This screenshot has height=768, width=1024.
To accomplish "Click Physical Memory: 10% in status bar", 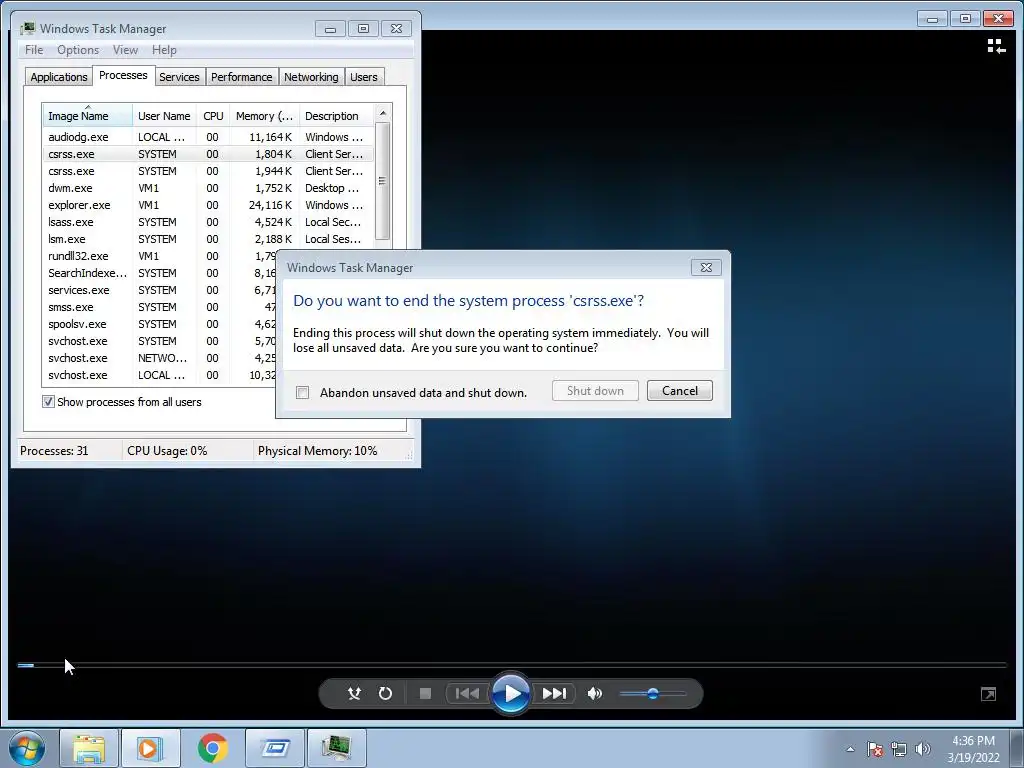I will pyautogui.click(x=317, y=451).
